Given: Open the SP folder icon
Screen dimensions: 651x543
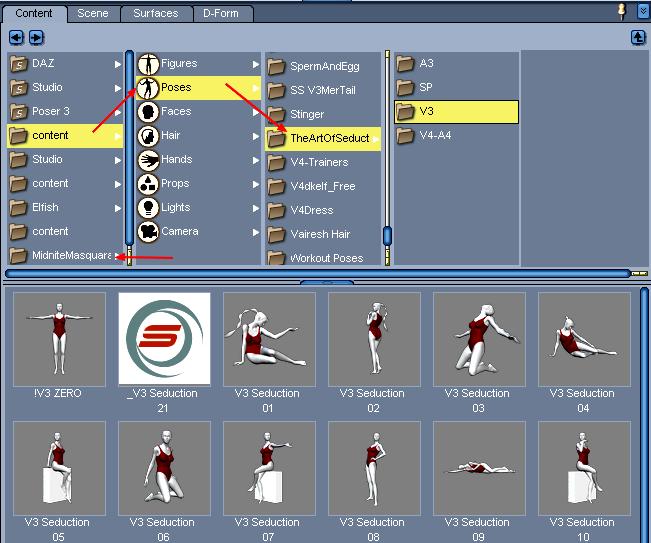Looking at the screenshot, I should coord(405,88).
